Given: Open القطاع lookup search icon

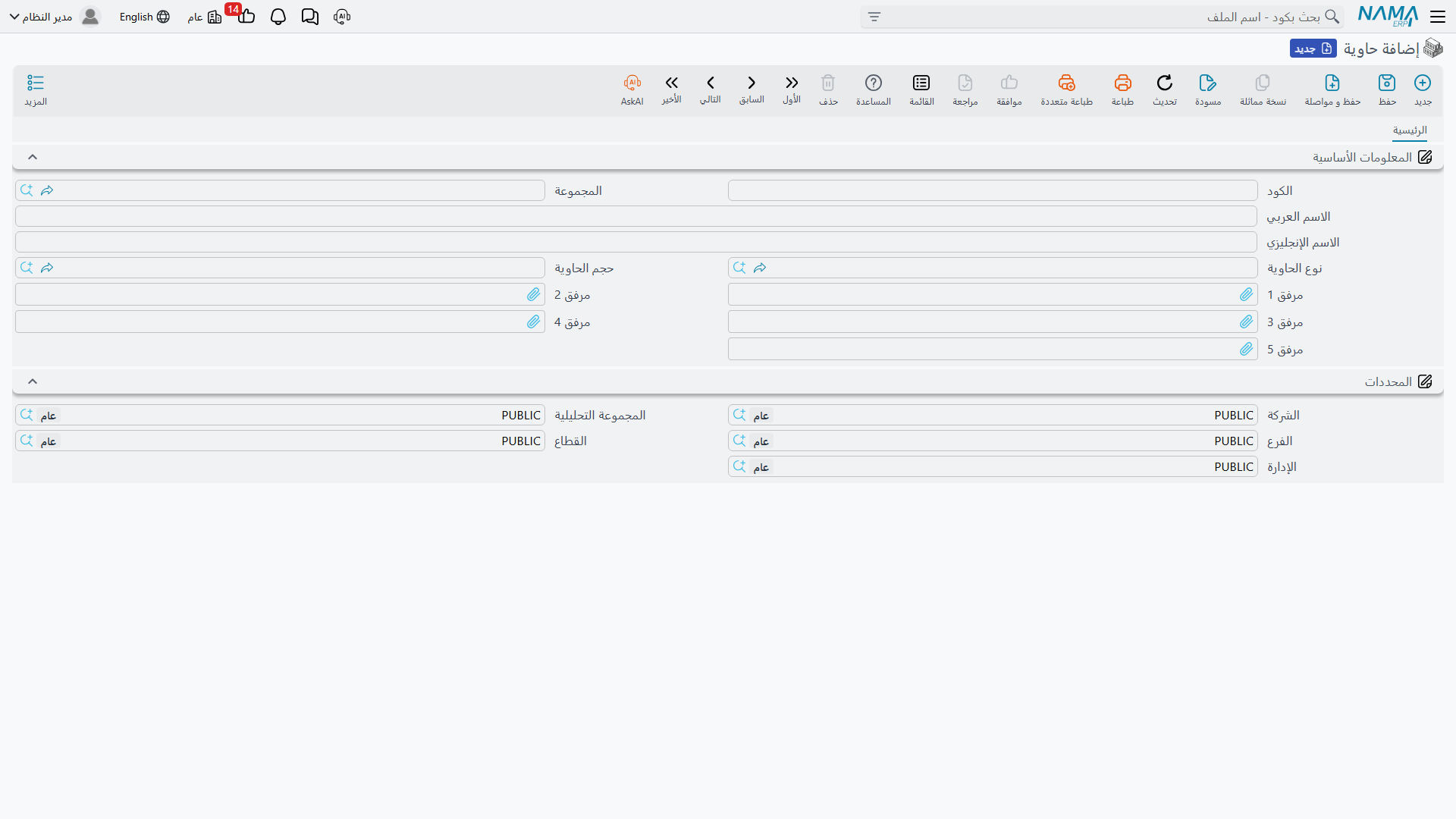Looking at the screenshot, I should [x=27, y=441].
